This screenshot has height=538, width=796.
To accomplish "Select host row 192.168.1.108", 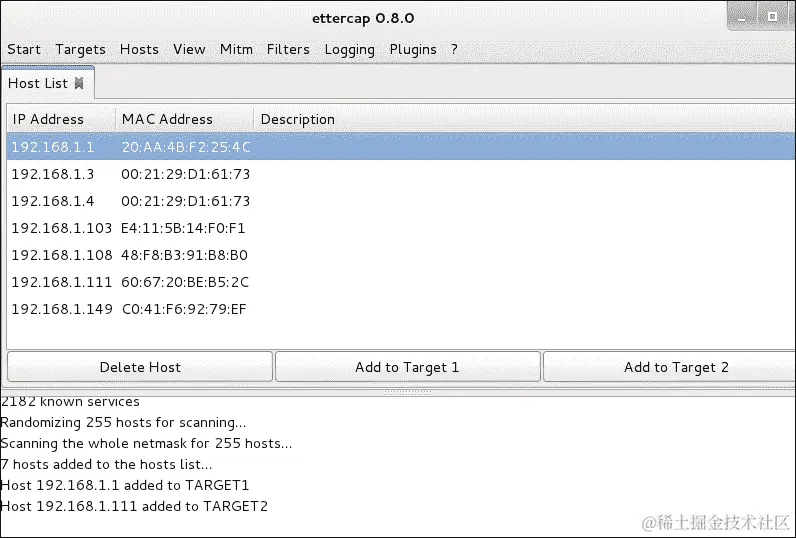I will [401, 255].
